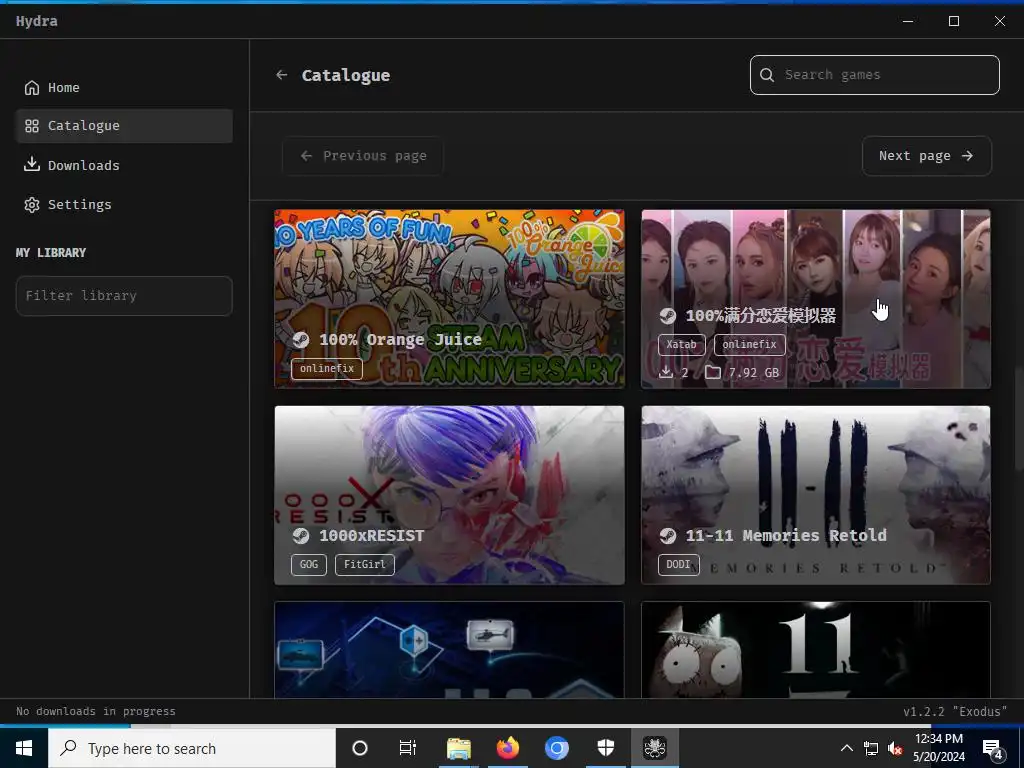The image size is (1024, 768).
Task: Click Steam icon on 1000xRESIST card
Action: [300, 536]
